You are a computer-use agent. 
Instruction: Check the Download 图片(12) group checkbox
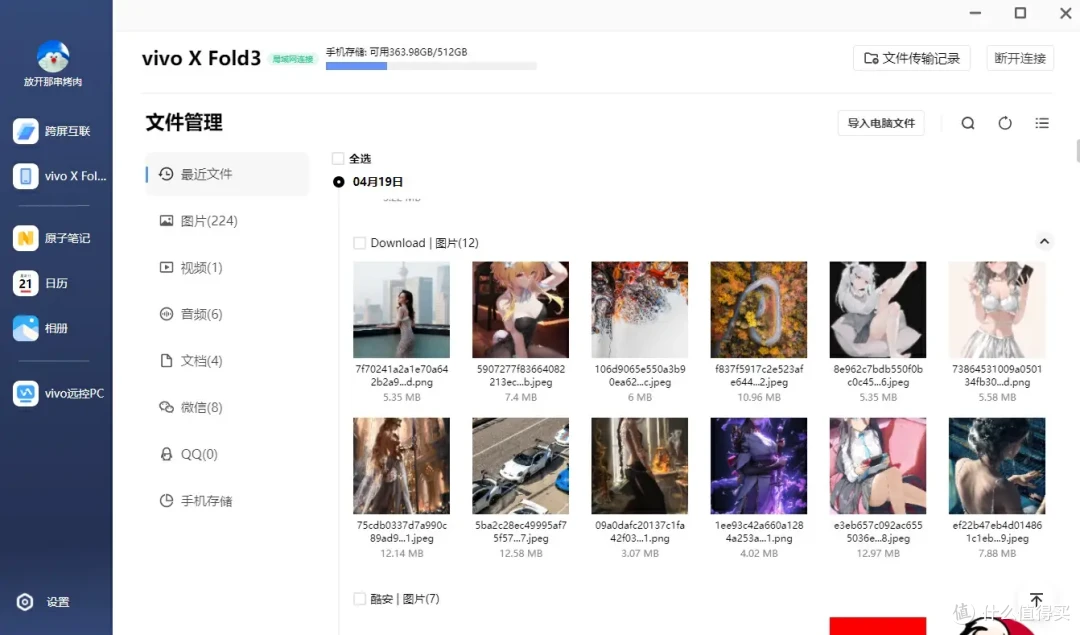[360, 243]
